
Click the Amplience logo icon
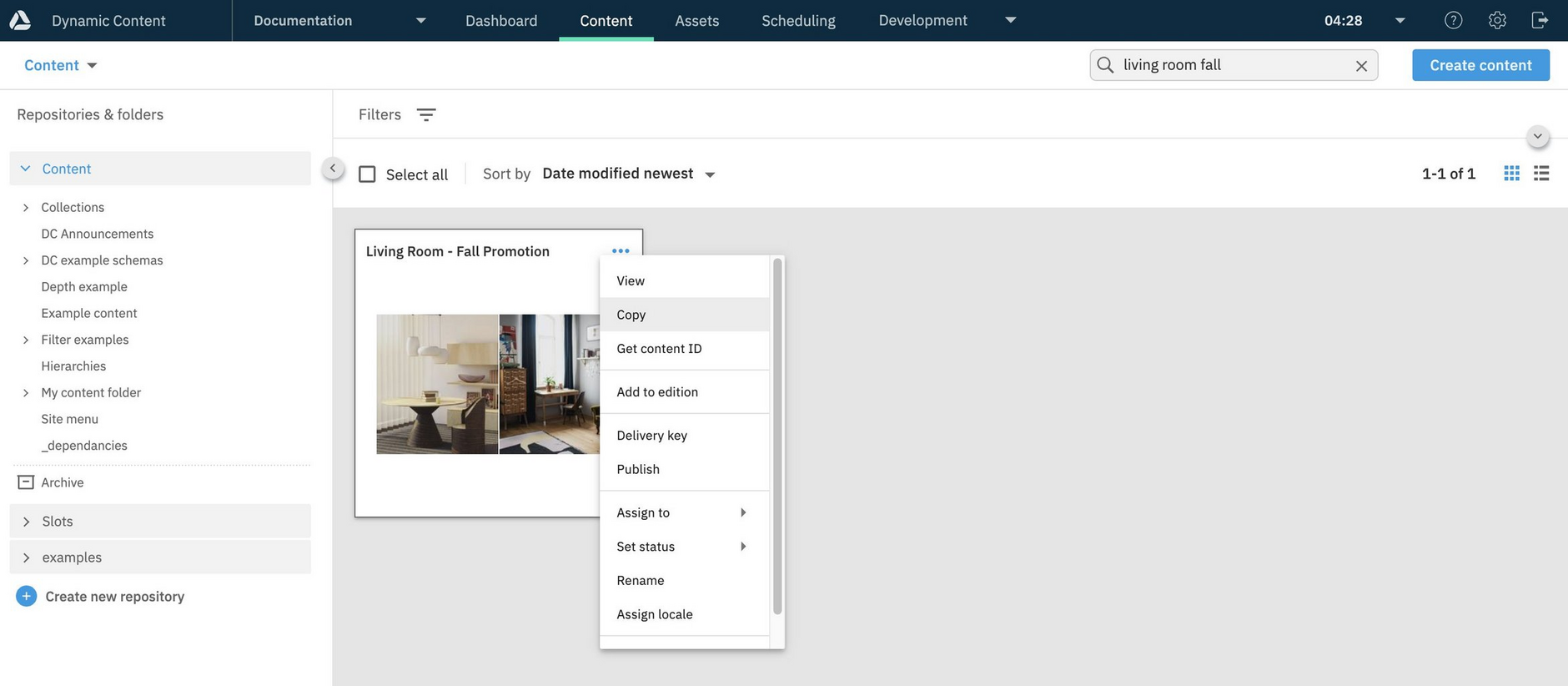tap(20, 20)
